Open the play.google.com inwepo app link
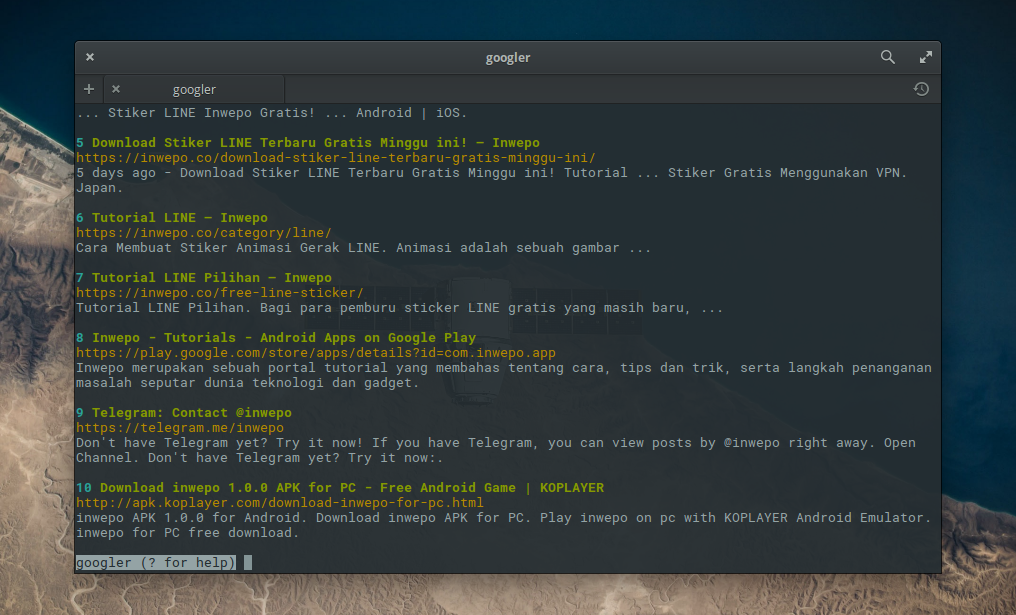The image size is (1016, 615). pyautogui.click(x=316, y=353)
